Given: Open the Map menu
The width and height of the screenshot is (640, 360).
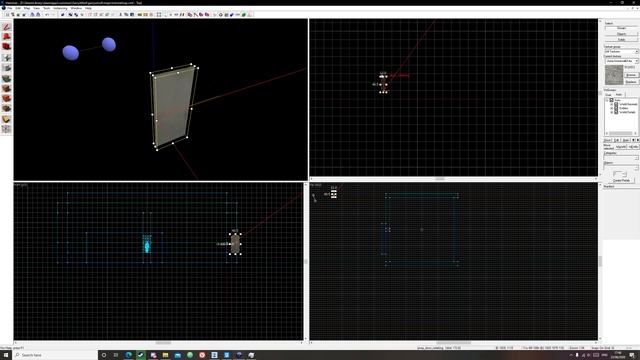Looking at the screenshot, I should [27, 8].
